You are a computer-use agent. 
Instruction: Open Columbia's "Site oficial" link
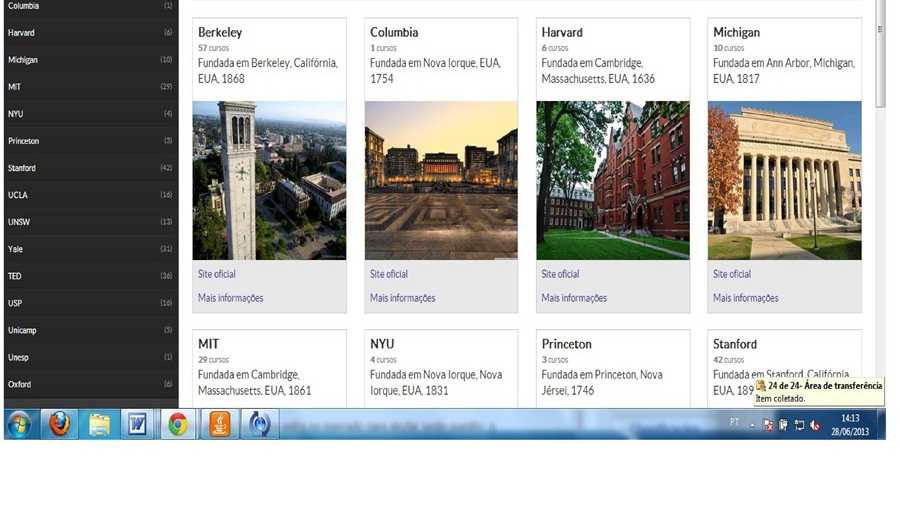pyautogui.click(x=389, y=274)
